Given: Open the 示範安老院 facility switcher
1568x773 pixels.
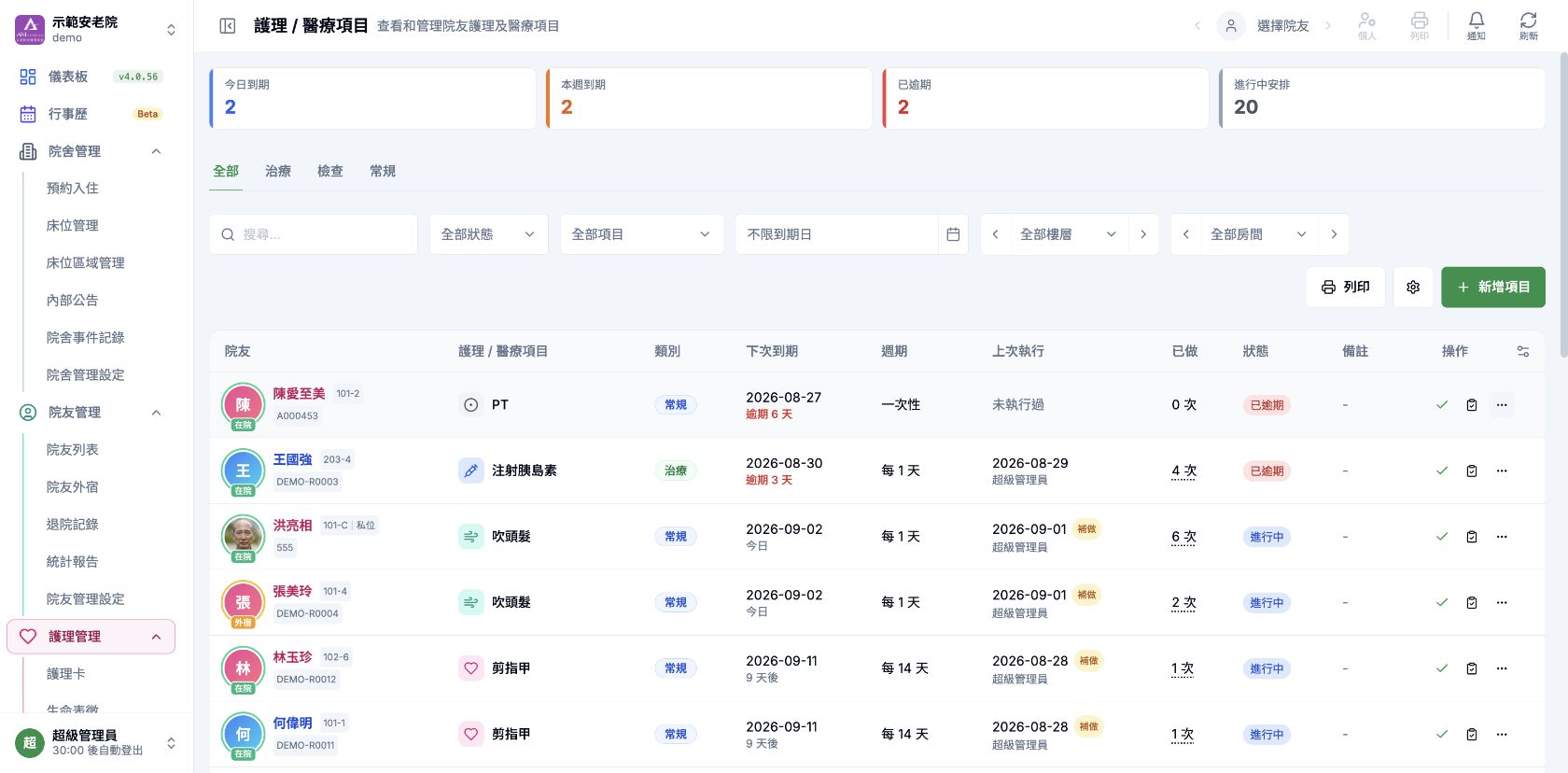Looking at the screenshot, I should click(96, 29).
